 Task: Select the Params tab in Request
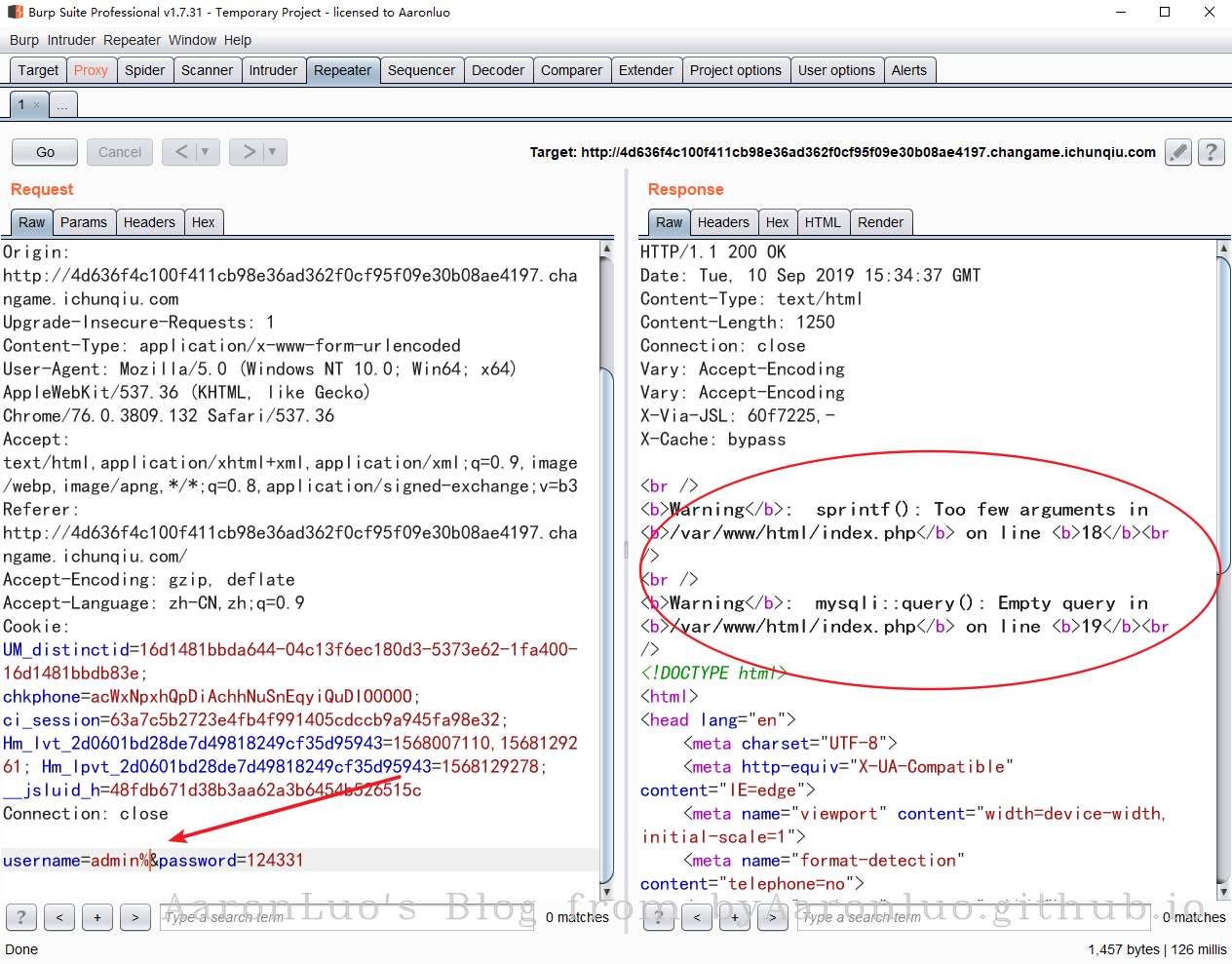click(x=84, y=222)
